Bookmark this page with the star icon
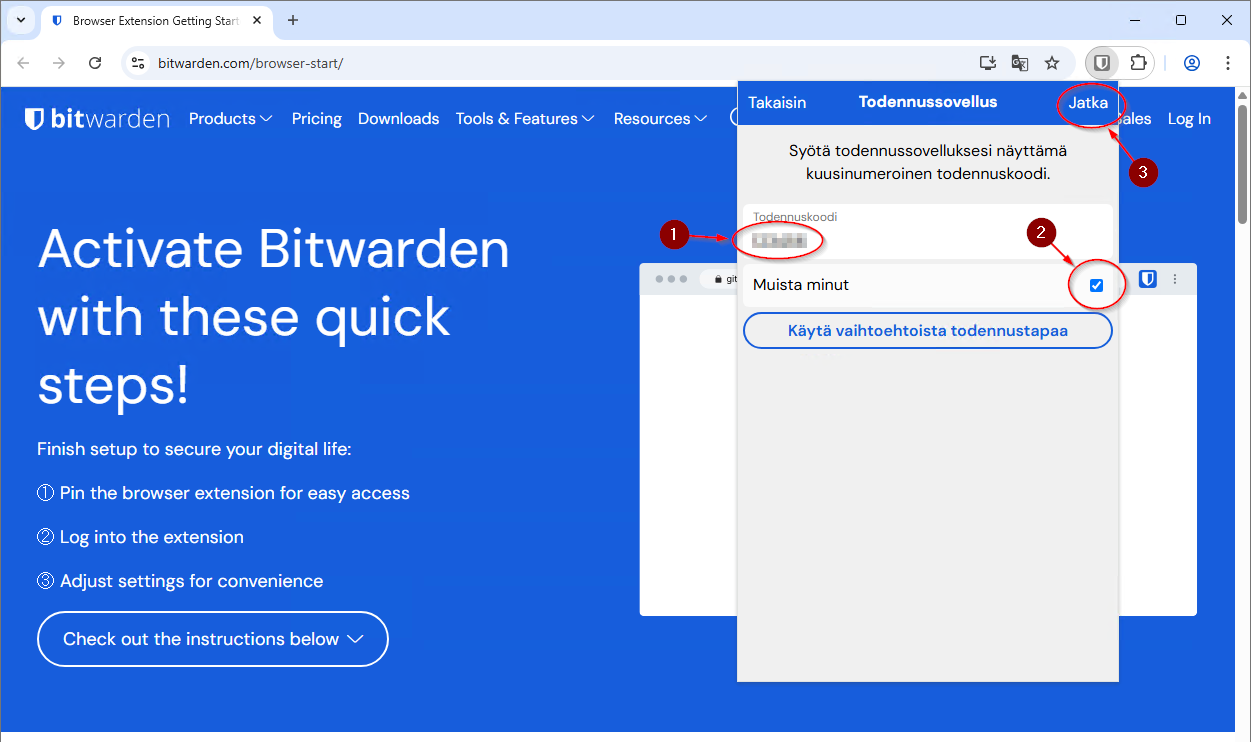The width and height of the screenshot is (1251, 742). click(x=1052, y=63)
